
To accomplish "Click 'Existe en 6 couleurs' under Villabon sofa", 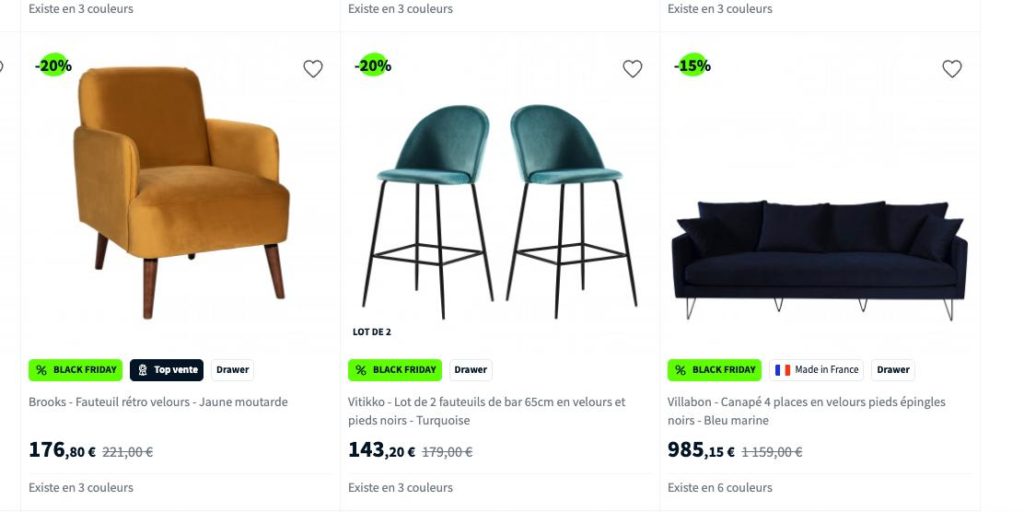I will click(720, 487).
